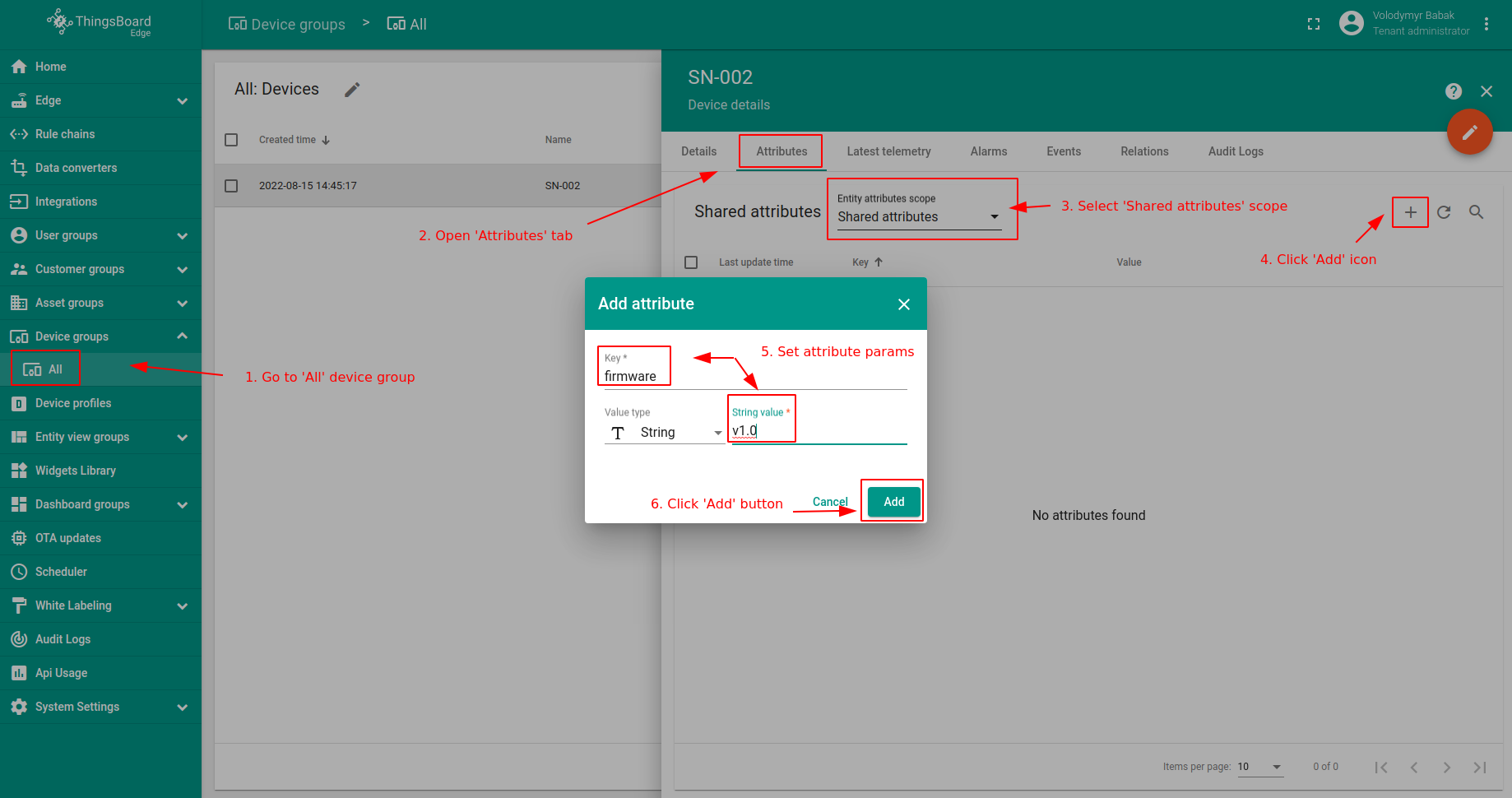Click the Rule chains sidebar icon

click(19, 134)
